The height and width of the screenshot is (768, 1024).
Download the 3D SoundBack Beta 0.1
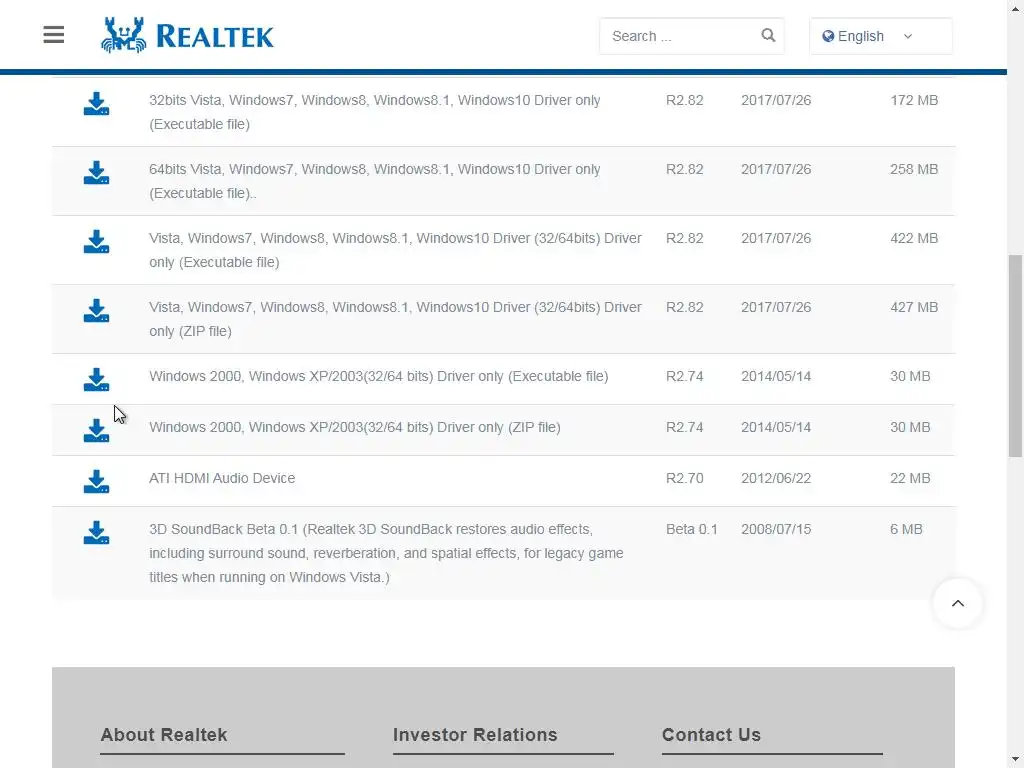point(96,533)
